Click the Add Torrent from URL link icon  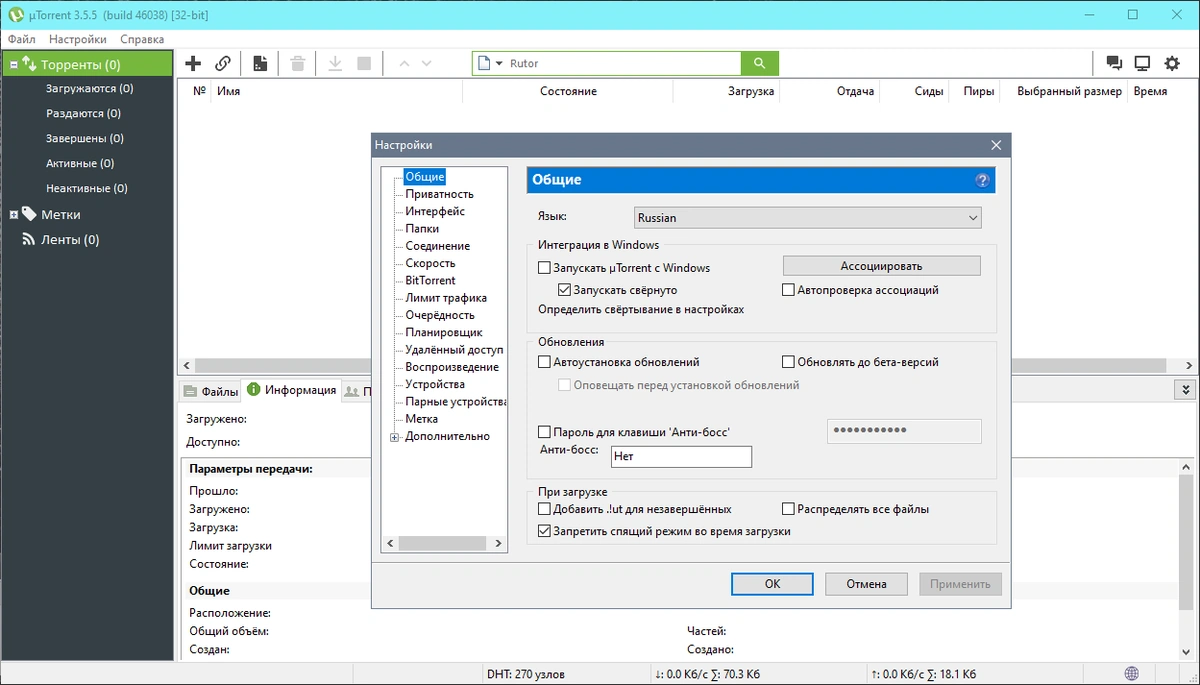(223, 63)
